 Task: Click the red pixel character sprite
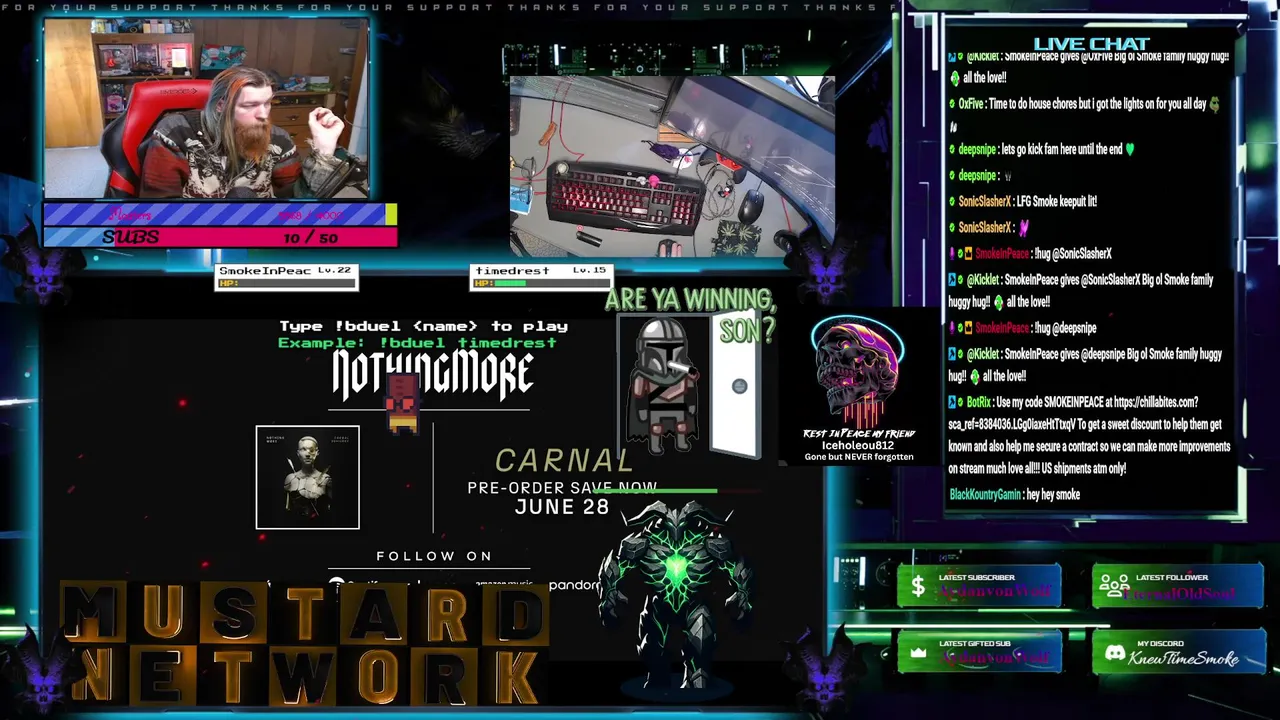(x=402, y=403)
